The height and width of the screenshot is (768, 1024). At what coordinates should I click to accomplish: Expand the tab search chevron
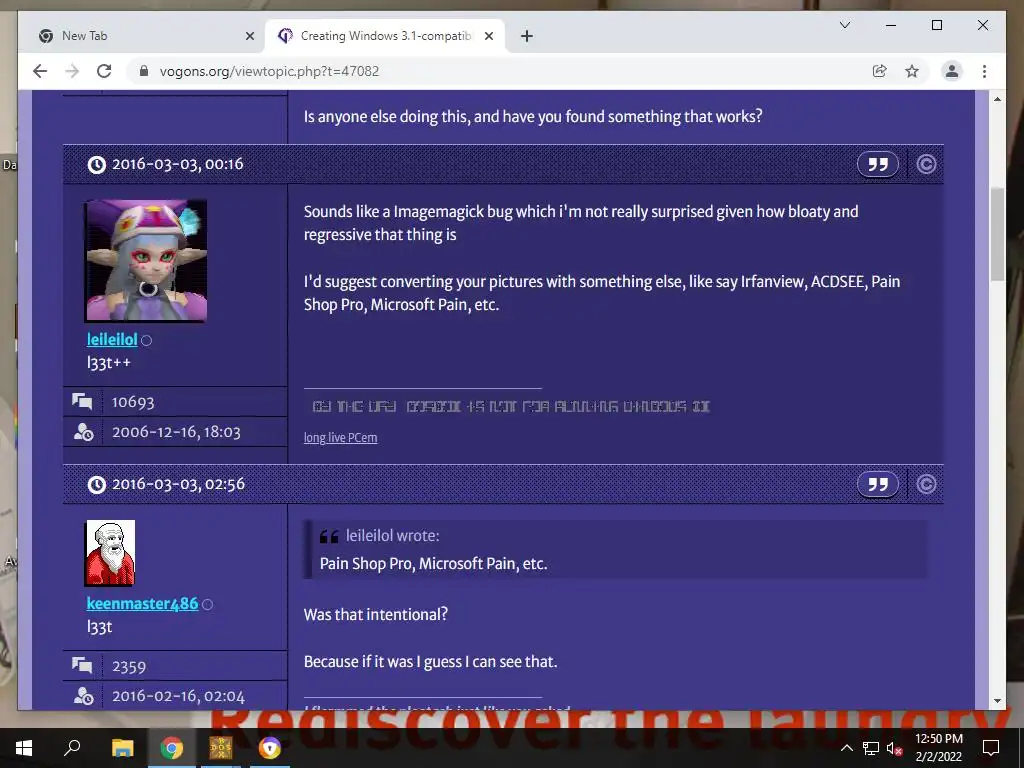coord(844,25)
